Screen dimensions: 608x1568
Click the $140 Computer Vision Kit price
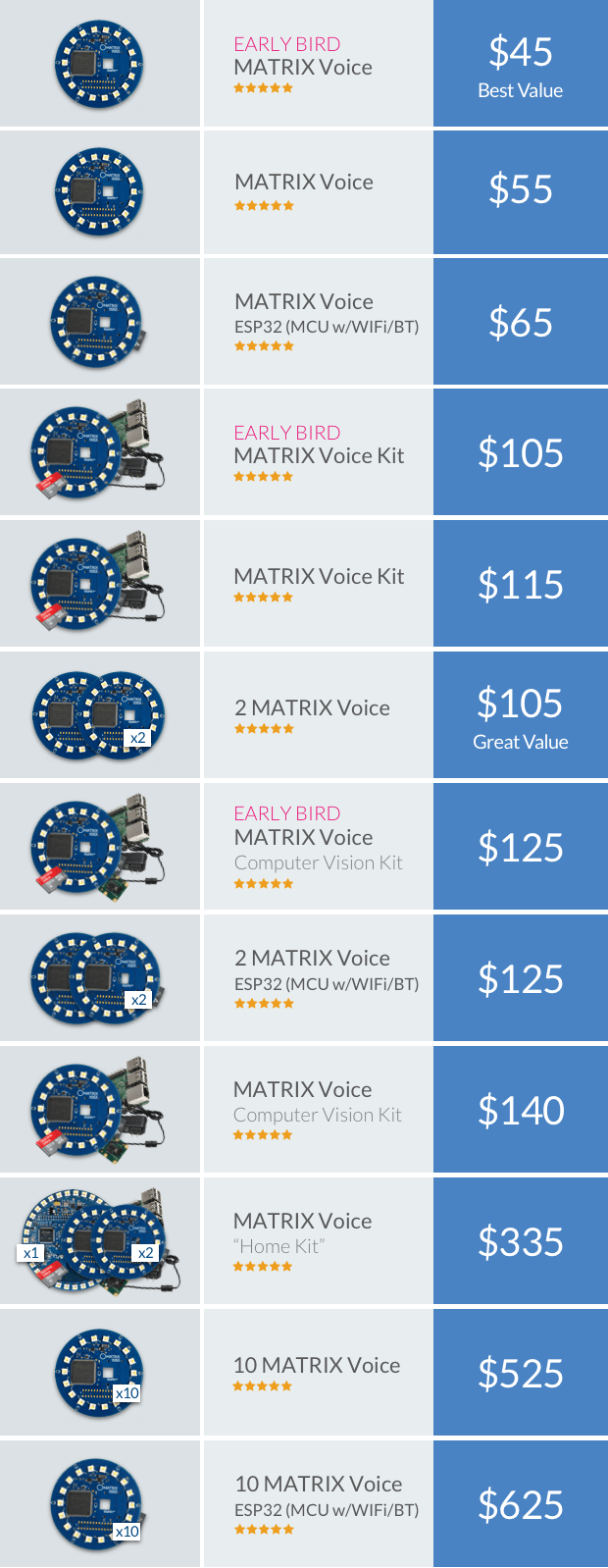point(521,1110)
